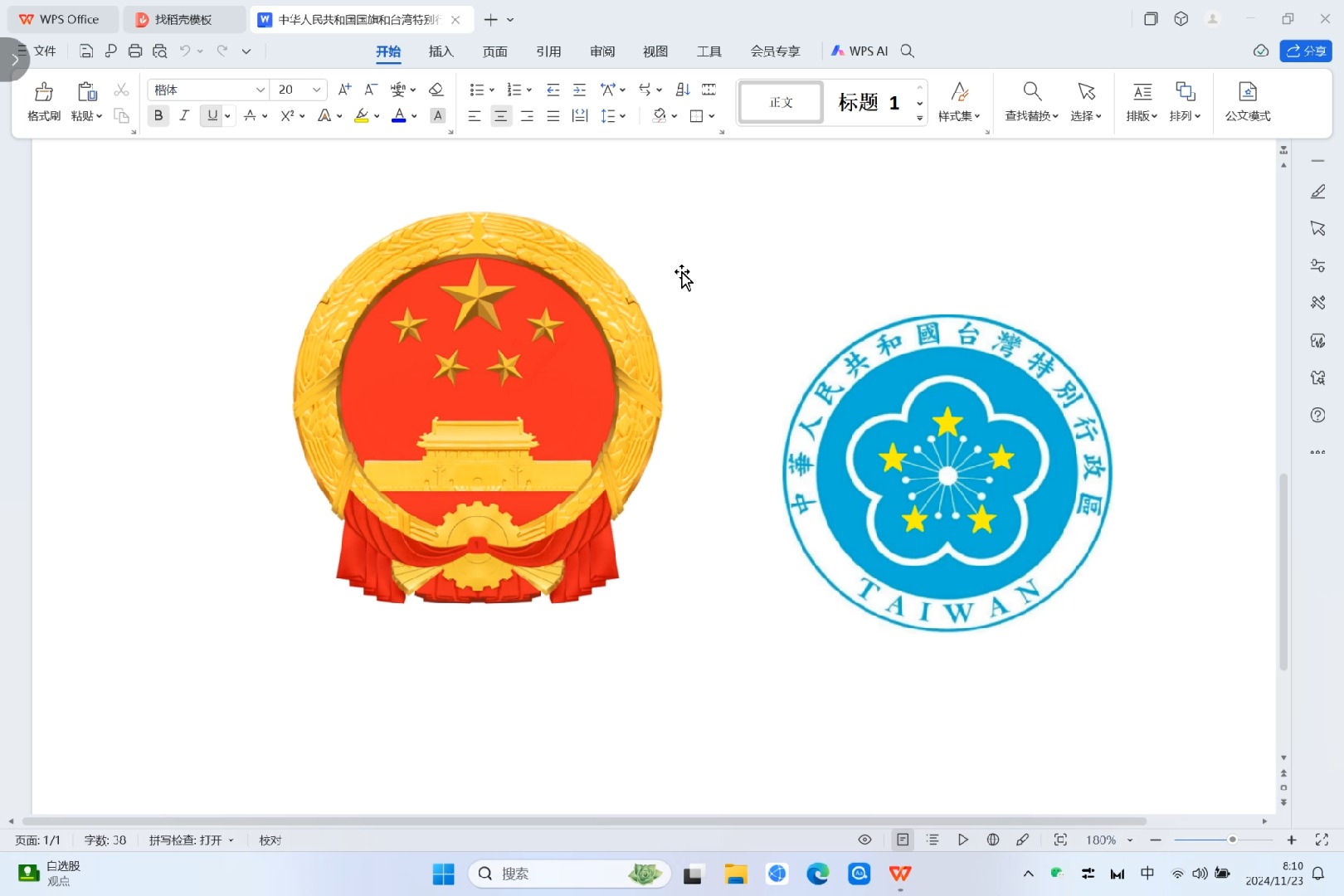Toggle character shading A button
The width and height of the screenshot is (1344, 896).
(438, 115)
